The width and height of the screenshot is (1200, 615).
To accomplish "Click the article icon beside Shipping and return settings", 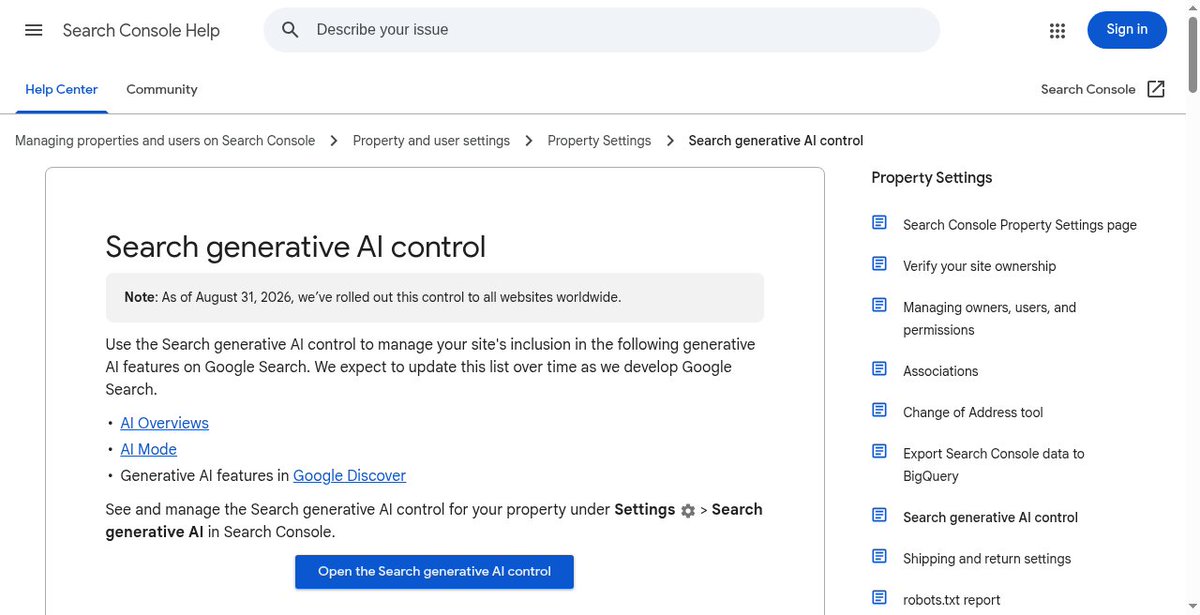I will click(x=879, y=556).
